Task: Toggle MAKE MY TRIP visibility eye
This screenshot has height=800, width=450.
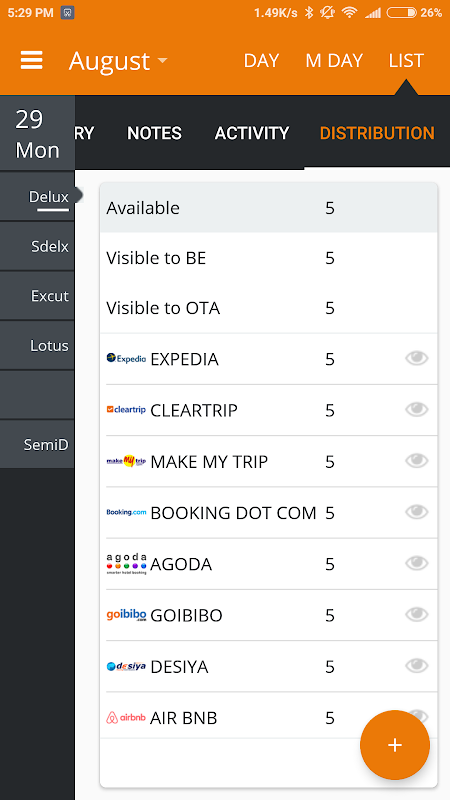Action: pyautogui.click(x=417, y=461)
